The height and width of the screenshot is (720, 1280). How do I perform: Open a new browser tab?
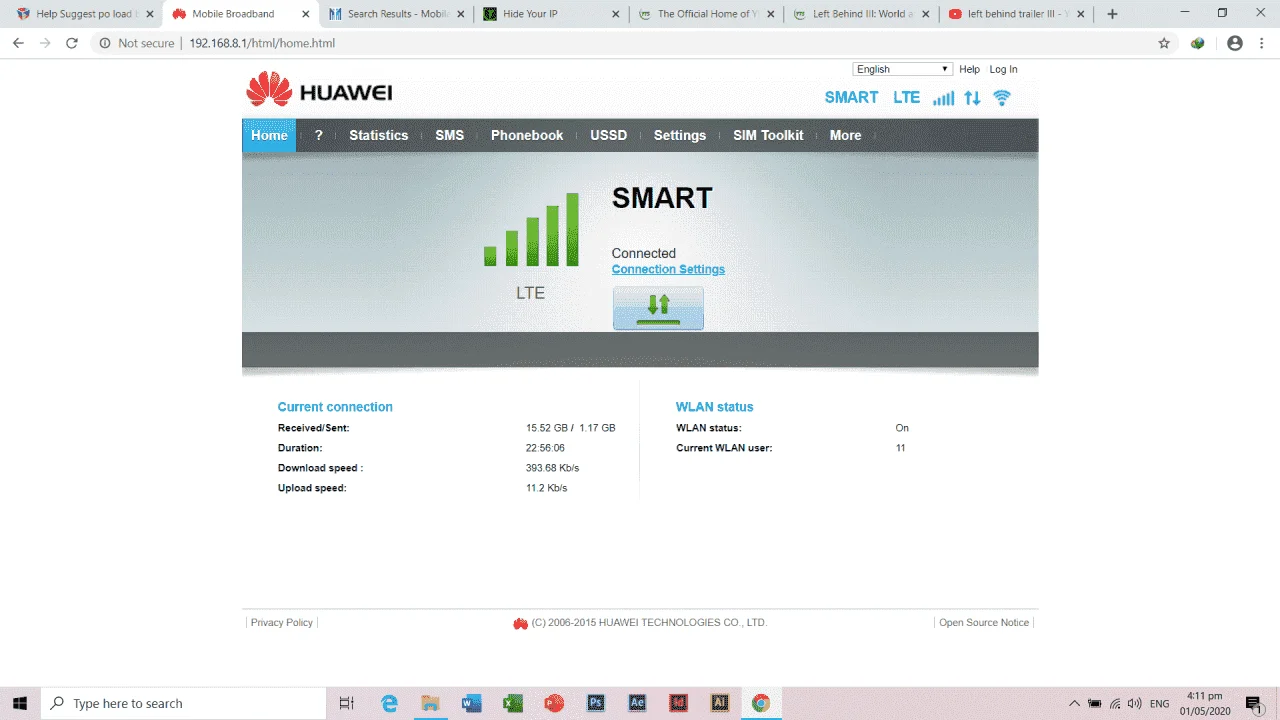pos(1112,14)
